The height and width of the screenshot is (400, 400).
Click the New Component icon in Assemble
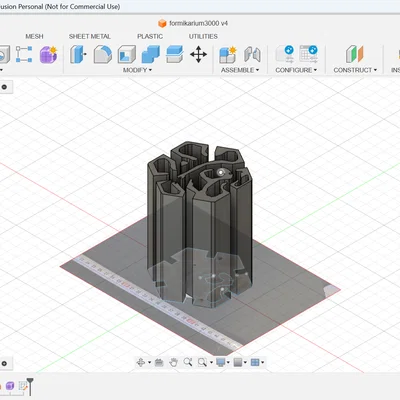click(228, 54)
